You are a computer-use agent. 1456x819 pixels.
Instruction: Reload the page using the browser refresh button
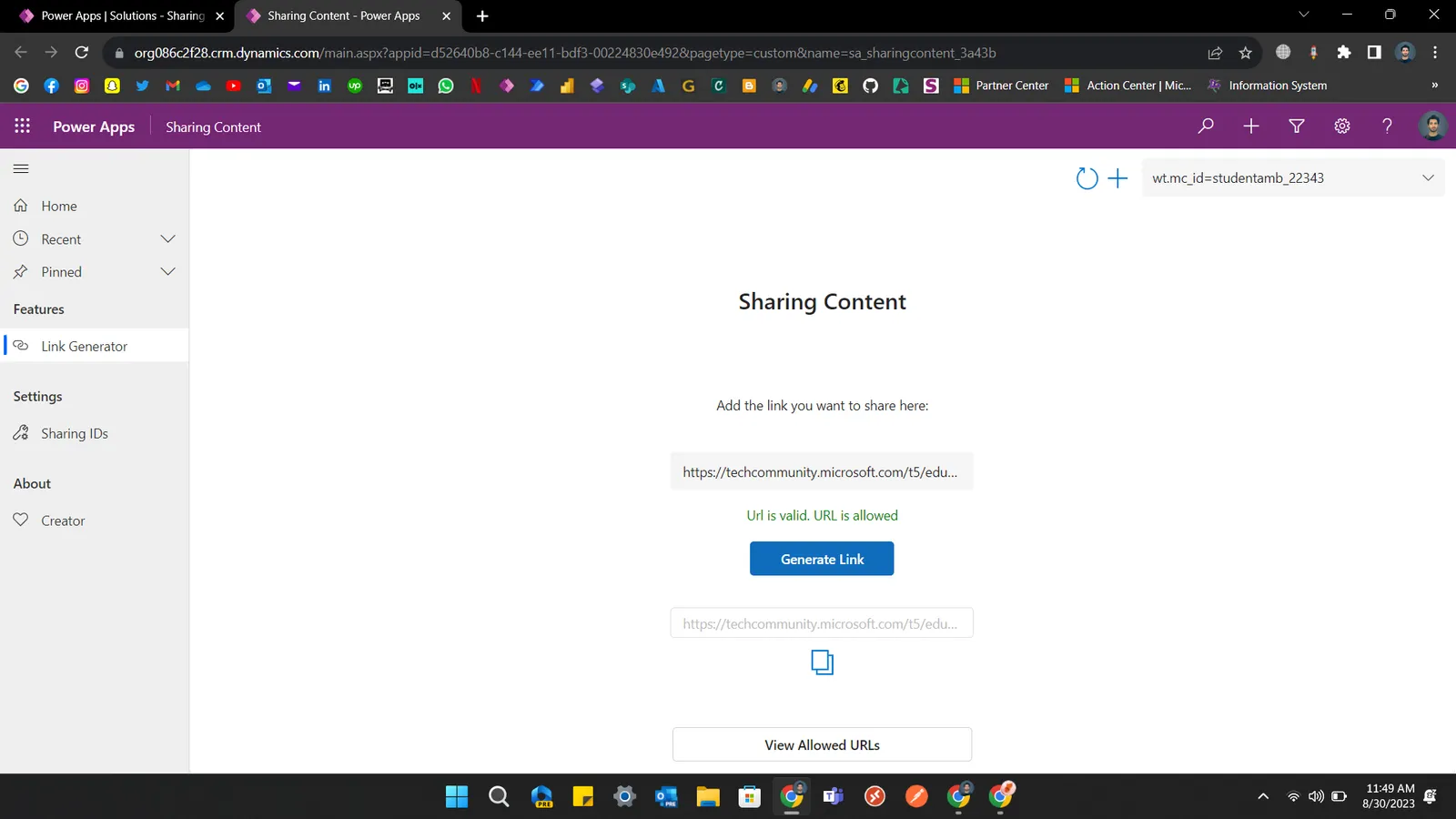click(x=81, y=53)
